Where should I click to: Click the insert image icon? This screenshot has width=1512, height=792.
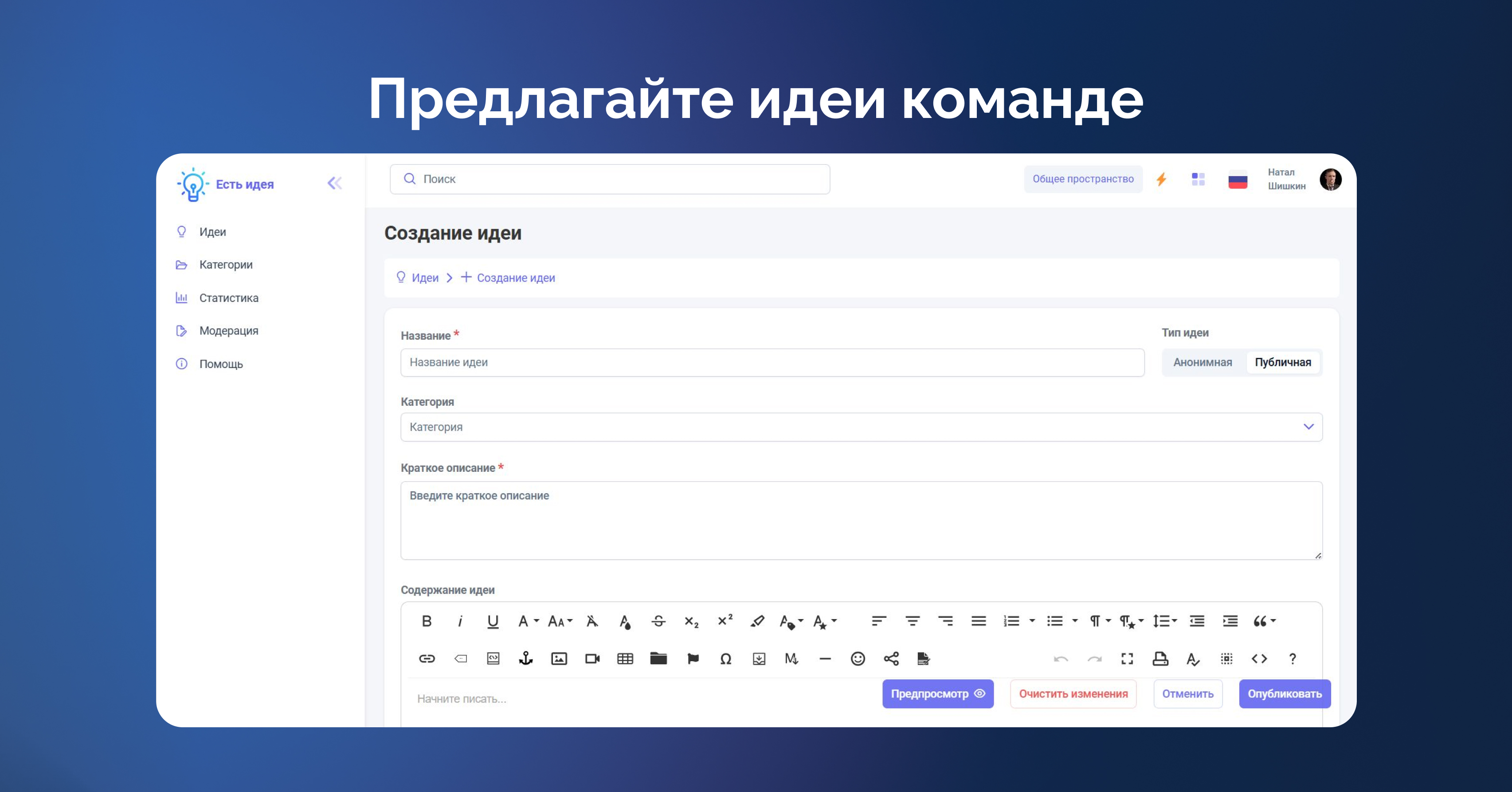click(x=559, y=659)
